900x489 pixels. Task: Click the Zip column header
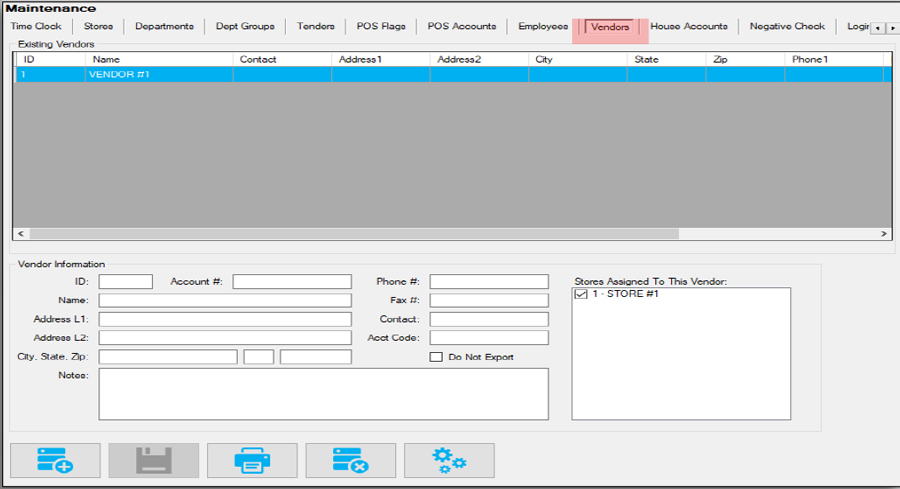tap(745, 59)
